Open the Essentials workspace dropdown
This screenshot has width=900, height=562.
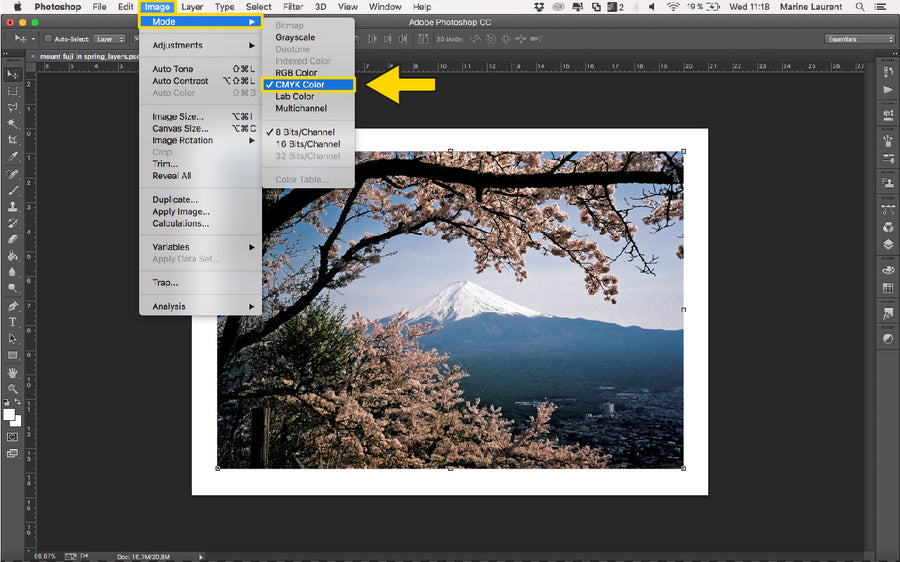859,39
